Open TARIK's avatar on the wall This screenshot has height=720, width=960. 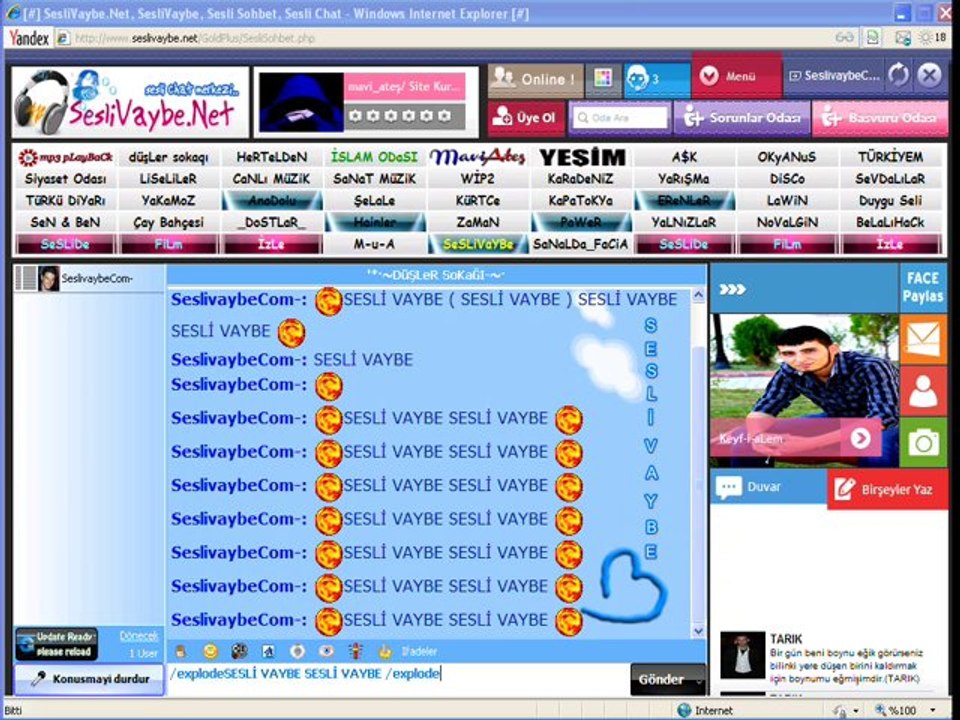(x=742, y=654)
